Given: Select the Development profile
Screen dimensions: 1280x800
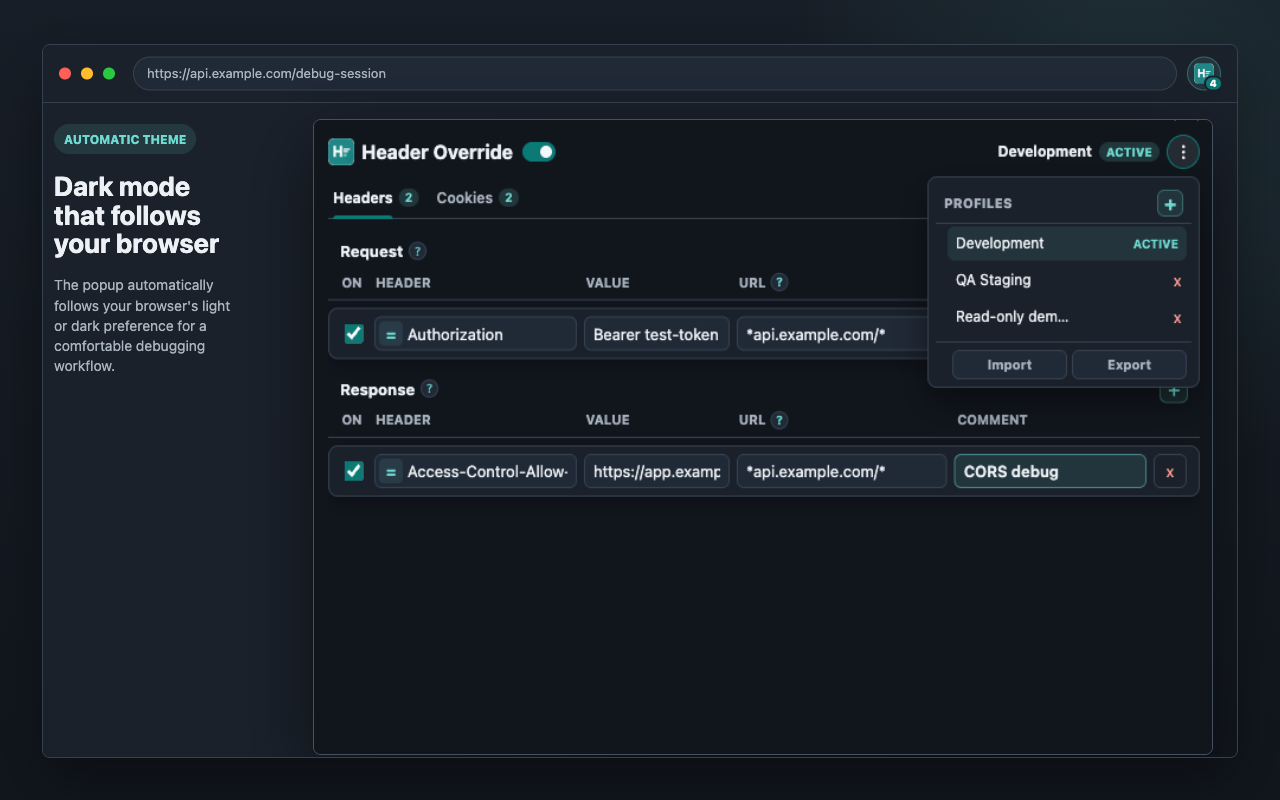Looking at the screenshot, I should 1067,243.
